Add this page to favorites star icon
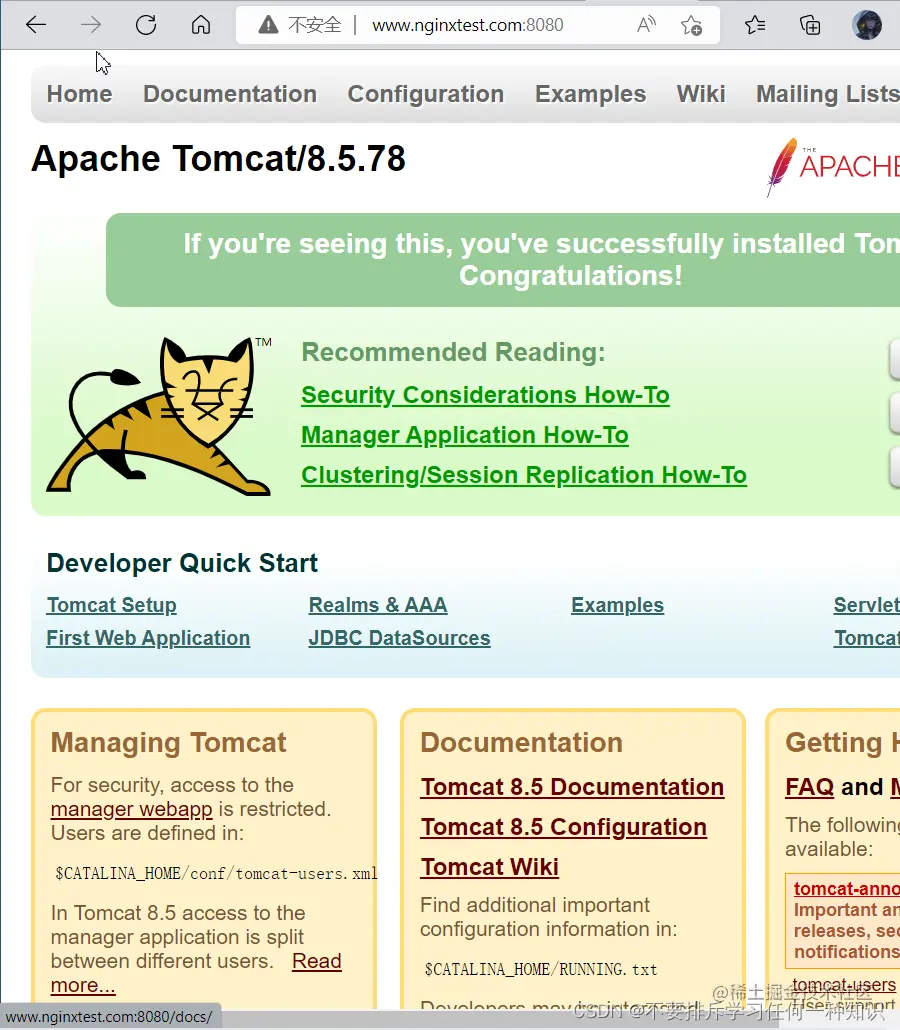The width and height of the screenshot is (900, 1030). pos(691,25)
